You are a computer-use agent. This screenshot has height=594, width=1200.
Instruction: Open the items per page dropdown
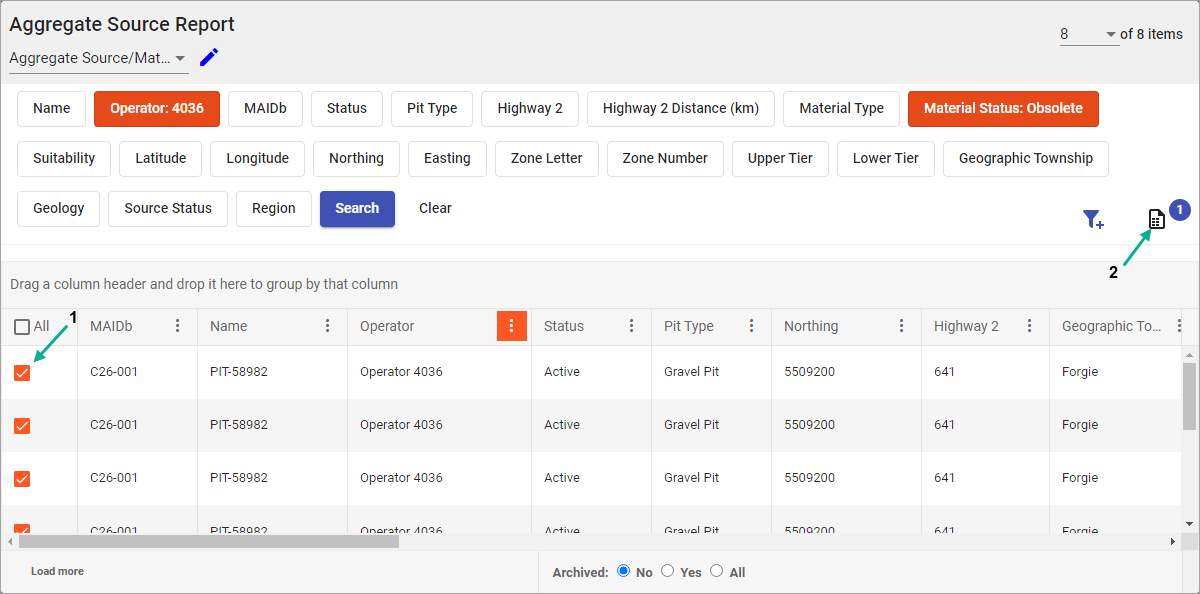pyautogui.click(x=1089, y=35)
